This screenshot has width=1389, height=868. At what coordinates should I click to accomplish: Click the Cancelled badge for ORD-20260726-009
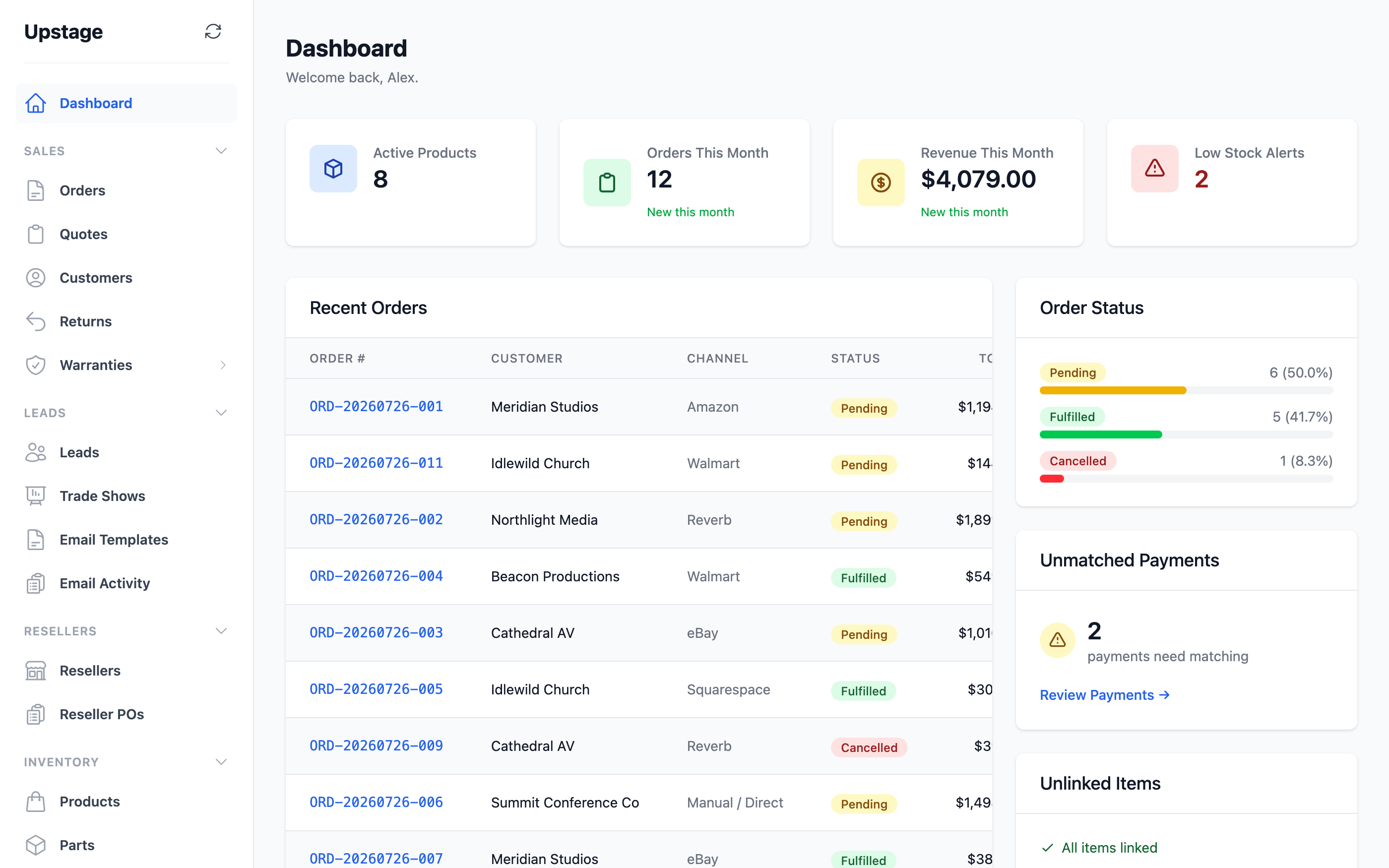click(869, 747)
